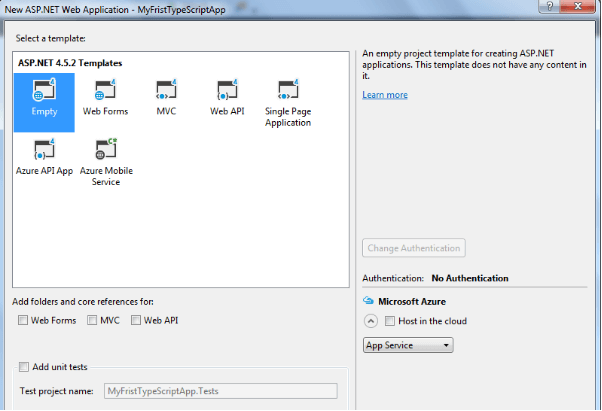Image resolution: width=602 pixels, height=411 pixels.
Task: Enable the MVC core references checkbox
Action: click(x=92, y=320)
